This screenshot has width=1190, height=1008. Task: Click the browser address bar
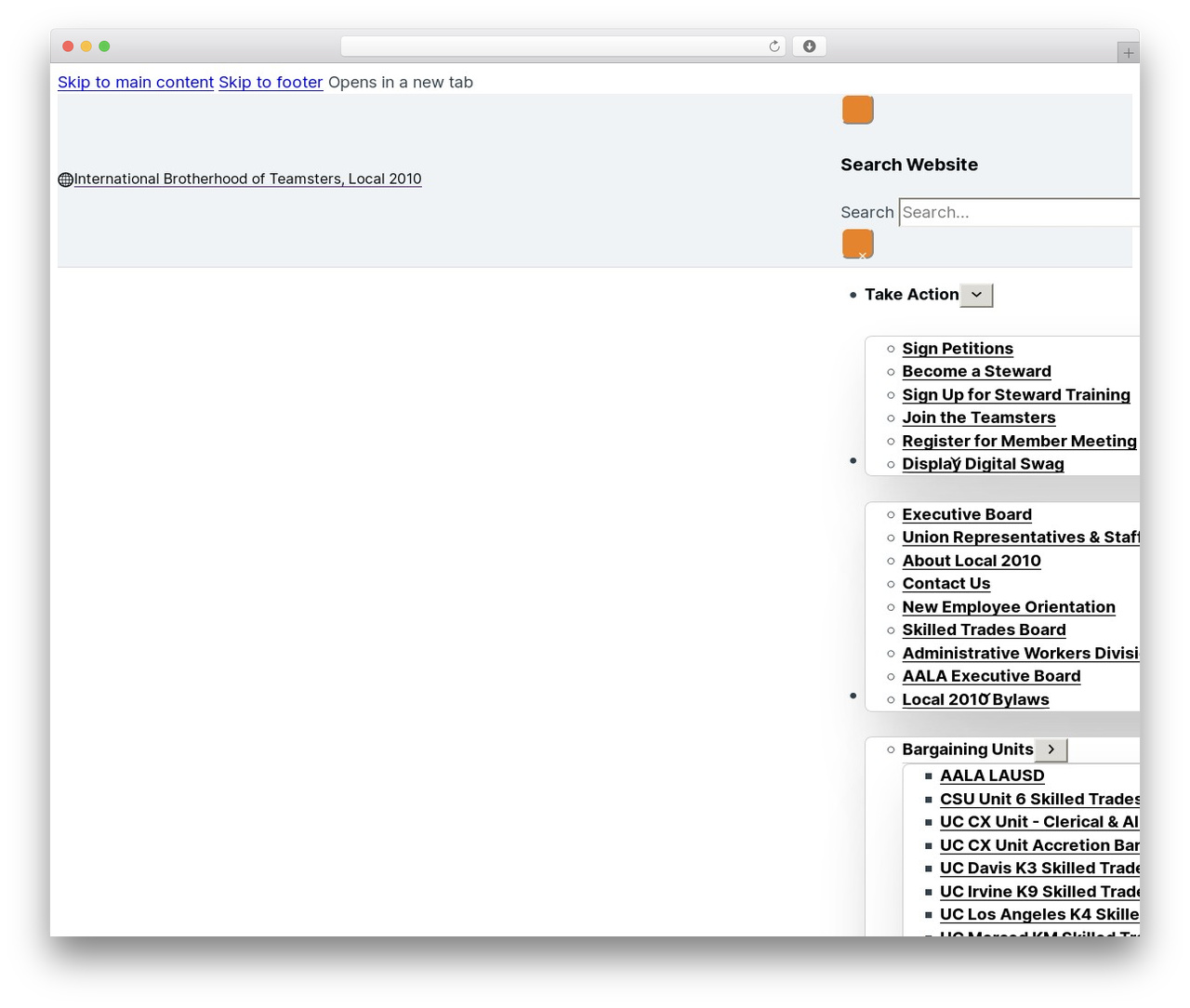(x=563, y=46)
